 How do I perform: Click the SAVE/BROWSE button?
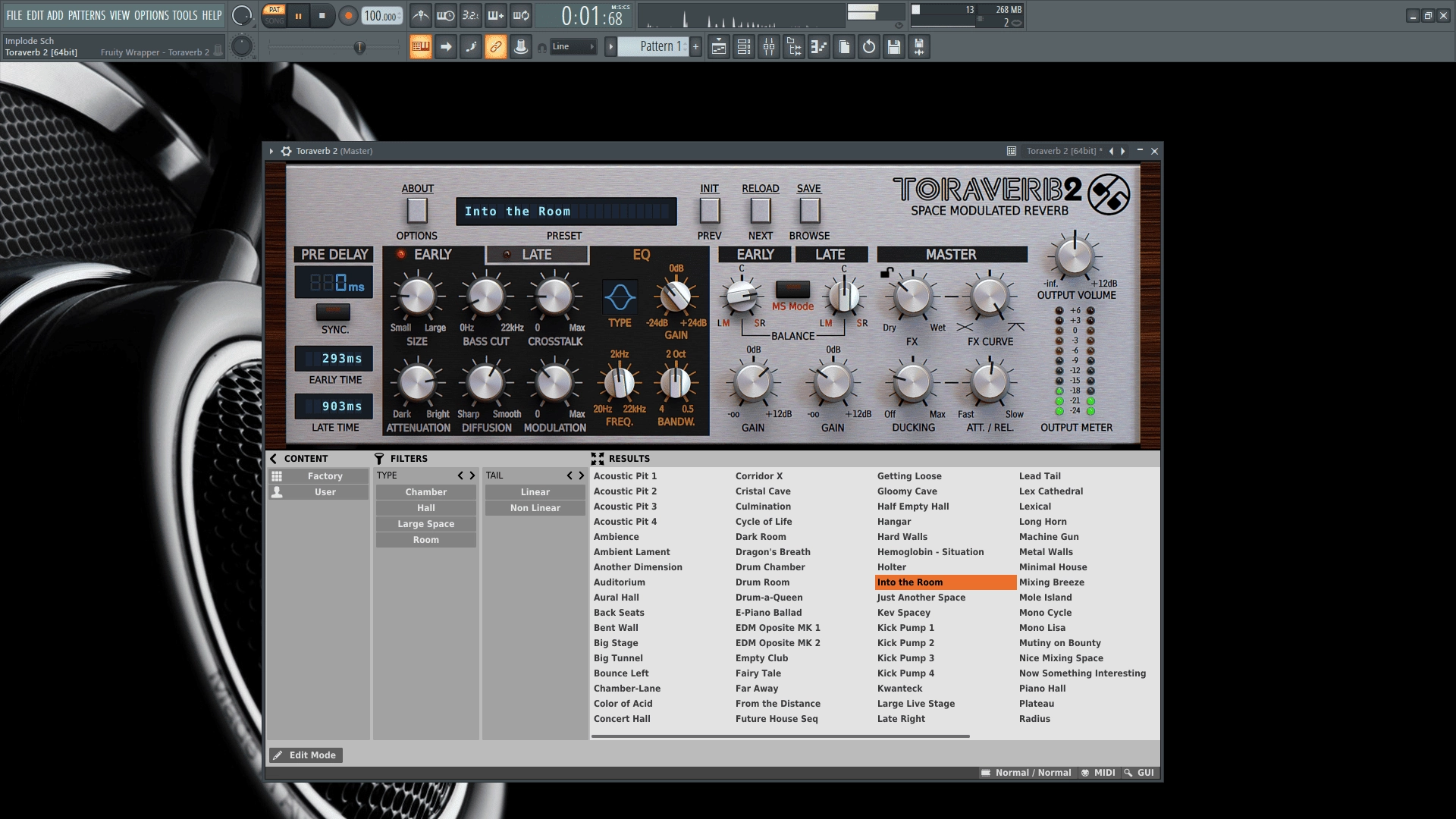click(x=810, y=211)
